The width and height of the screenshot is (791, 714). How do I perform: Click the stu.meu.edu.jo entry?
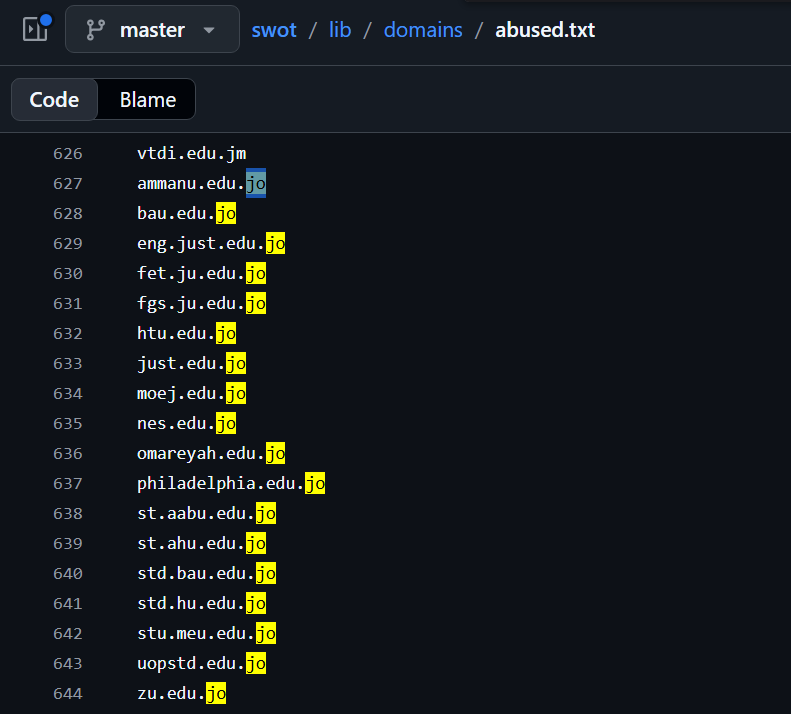click(x=206, y=633)
